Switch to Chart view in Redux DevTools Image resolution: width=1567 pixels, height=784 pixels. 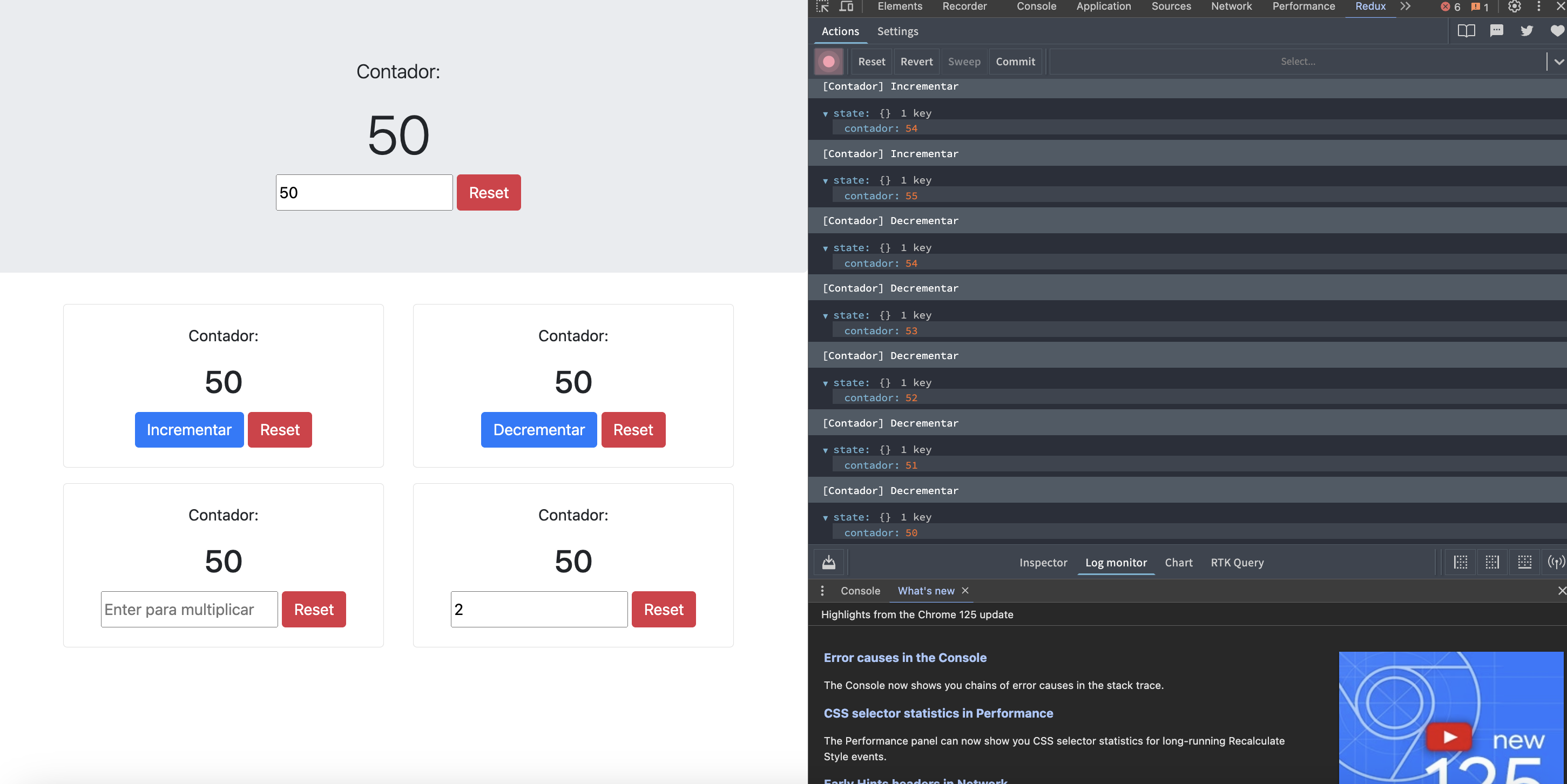click(1177, 562)
